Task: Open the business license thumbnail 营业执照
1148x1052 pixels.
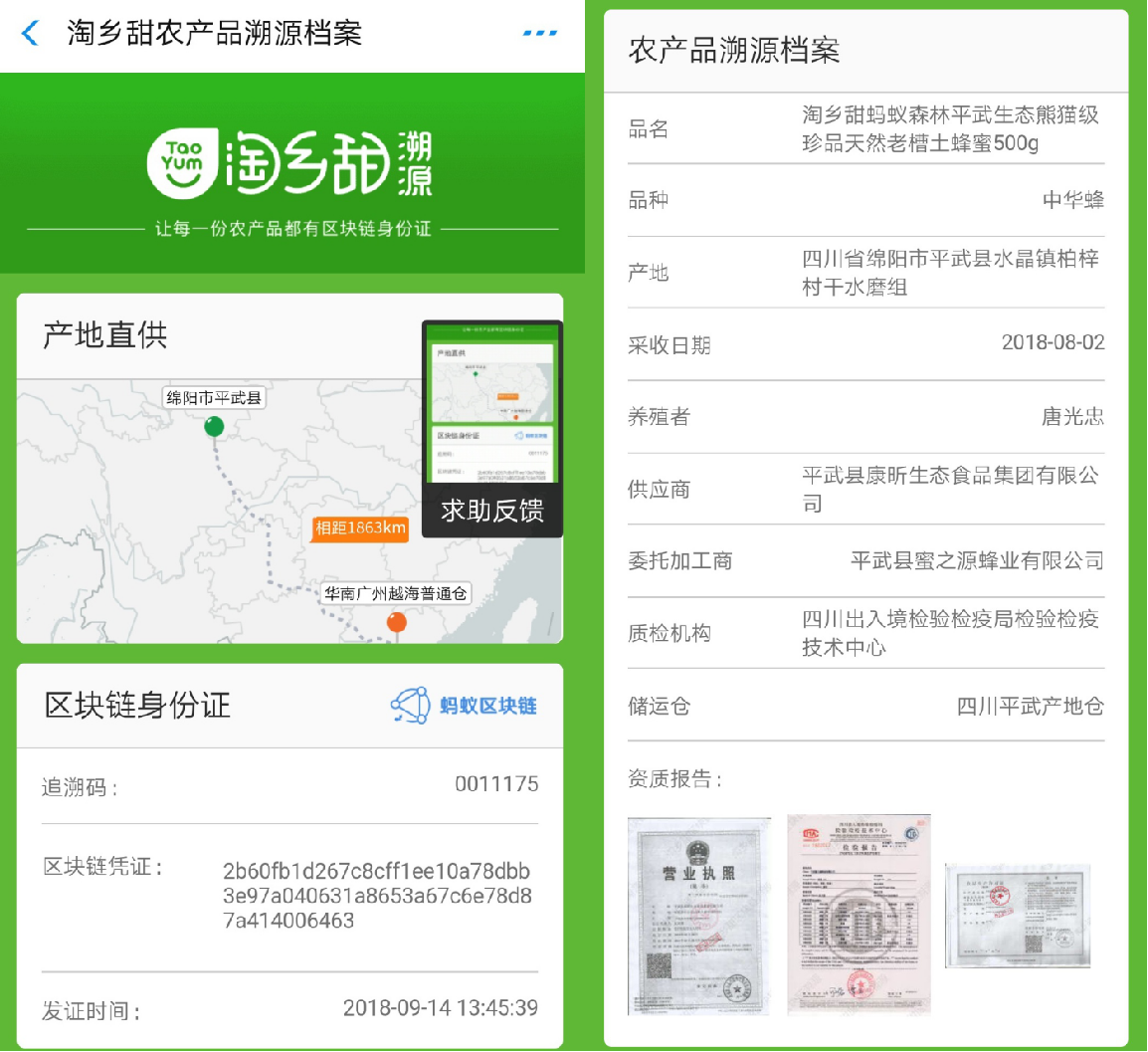Action: (699, 917)
